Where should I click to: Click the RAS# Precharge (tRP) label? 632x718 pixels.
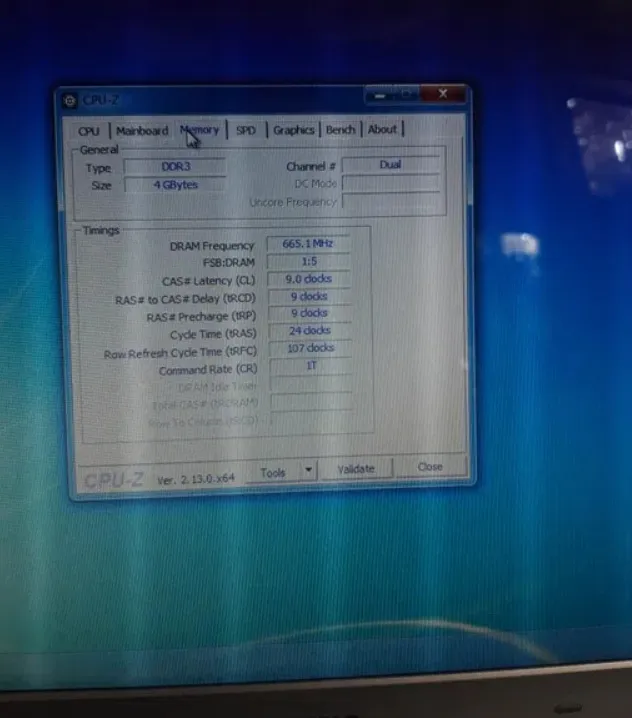tap(201, 317)
